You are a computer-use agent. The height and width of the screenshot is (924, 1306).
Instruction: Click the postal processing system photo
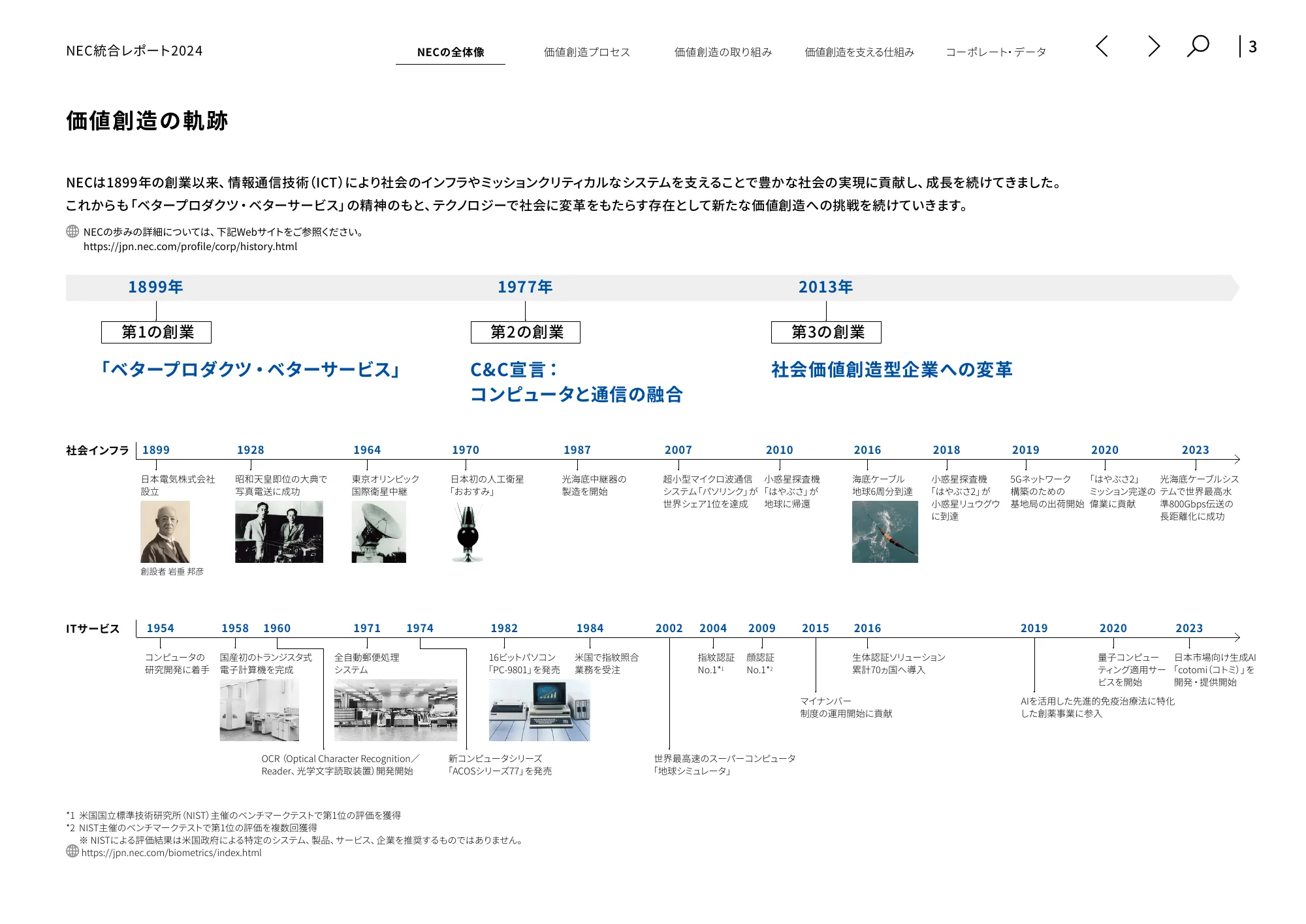(x=396, y=710)
